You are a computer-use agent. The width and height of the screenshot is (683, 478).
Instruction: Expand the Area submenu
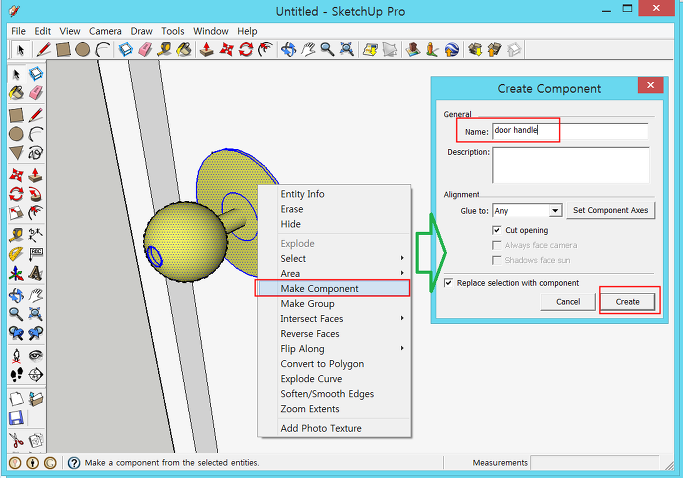pos(334,274)
